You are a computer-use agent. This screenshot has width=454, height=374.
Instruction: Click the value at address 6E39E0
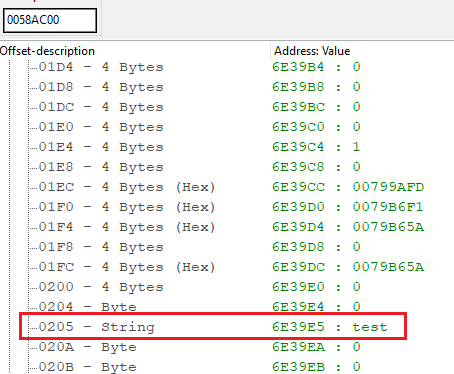coord(356,287)
